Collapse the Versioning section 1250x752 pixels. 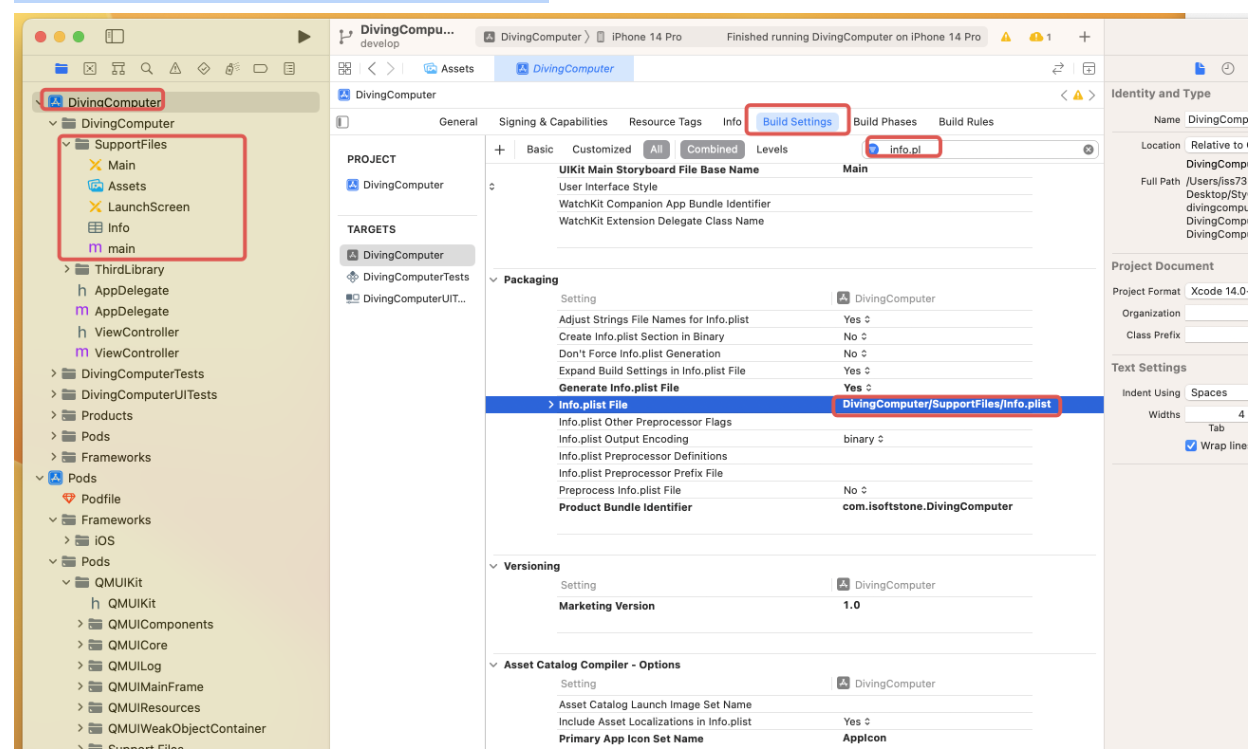click(494, 566)
